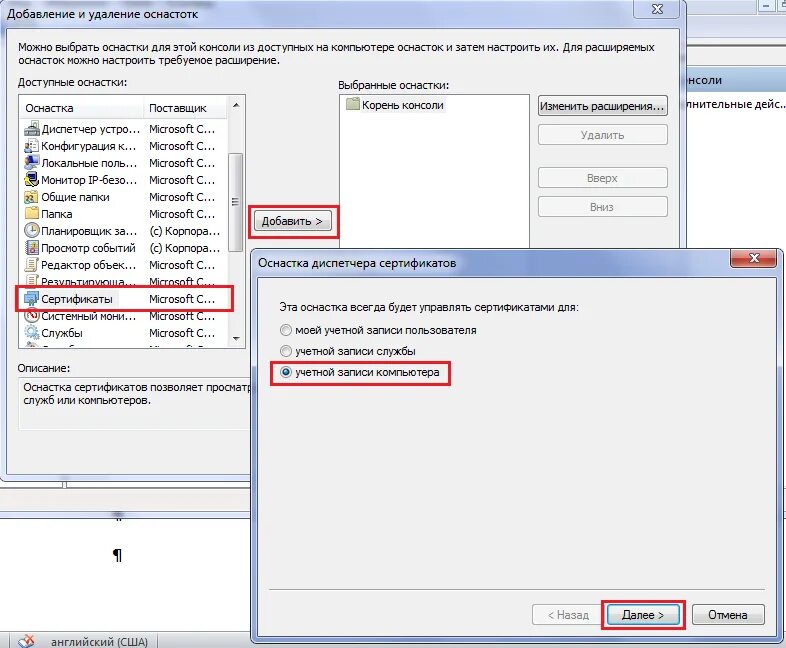Select Системный мони... row text
786x648 pixels.
(88, 316)
